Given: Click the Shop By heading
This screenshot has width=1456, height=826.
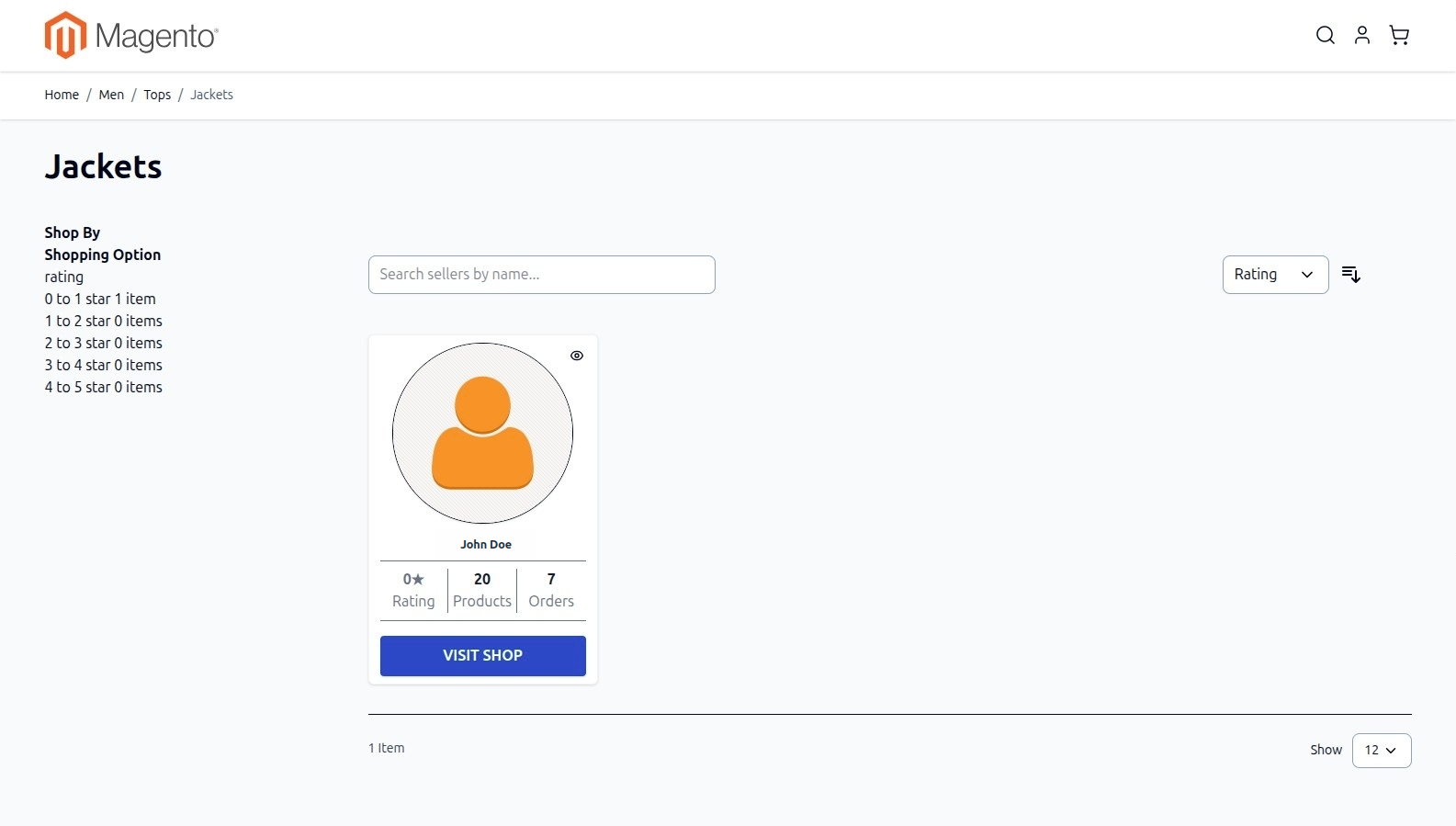Looking at the screenshot, I should coord(72,232).
